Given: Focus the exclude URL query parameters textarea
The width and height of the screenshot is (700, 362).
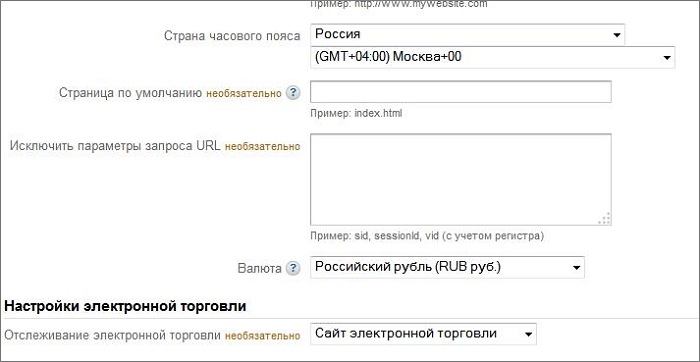Looking at the screenshot, I should (x=461, y=179).
